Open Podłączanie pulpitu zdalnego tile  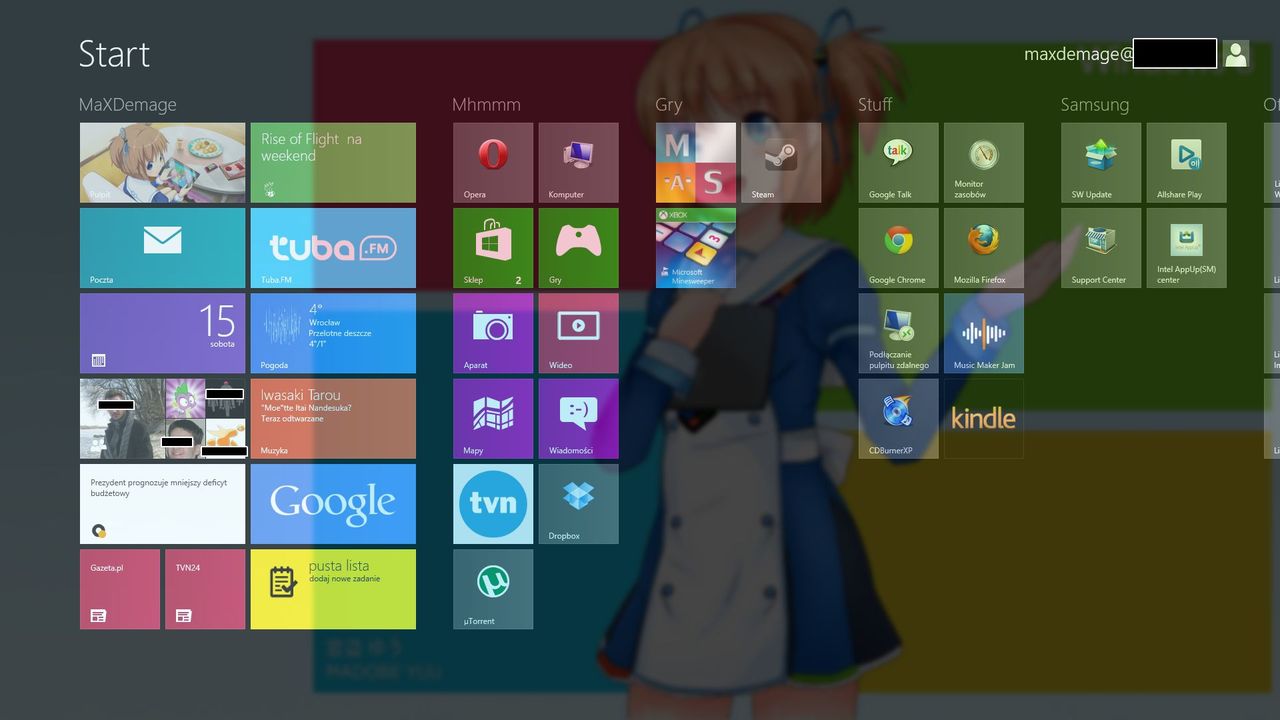899,333
